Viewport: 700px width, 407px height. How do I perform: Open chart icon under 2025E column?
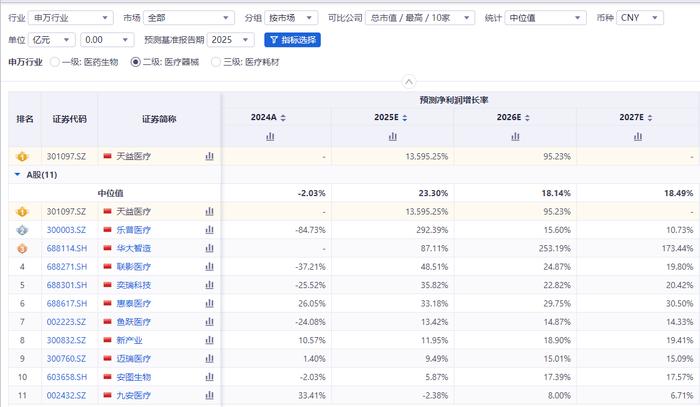[393, 136]
